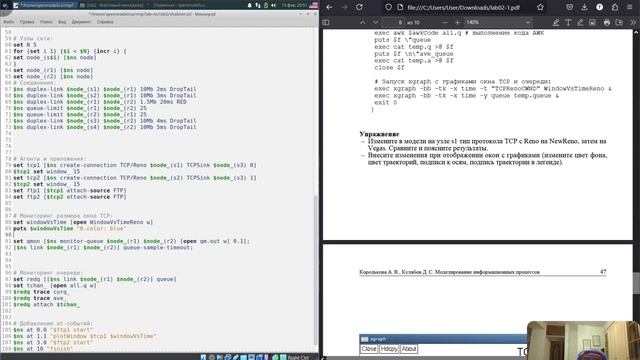The image size is (640, 360).
Task: Go to next page in PDF viewer
Action: pyautogui.click(x=376, y=22)
